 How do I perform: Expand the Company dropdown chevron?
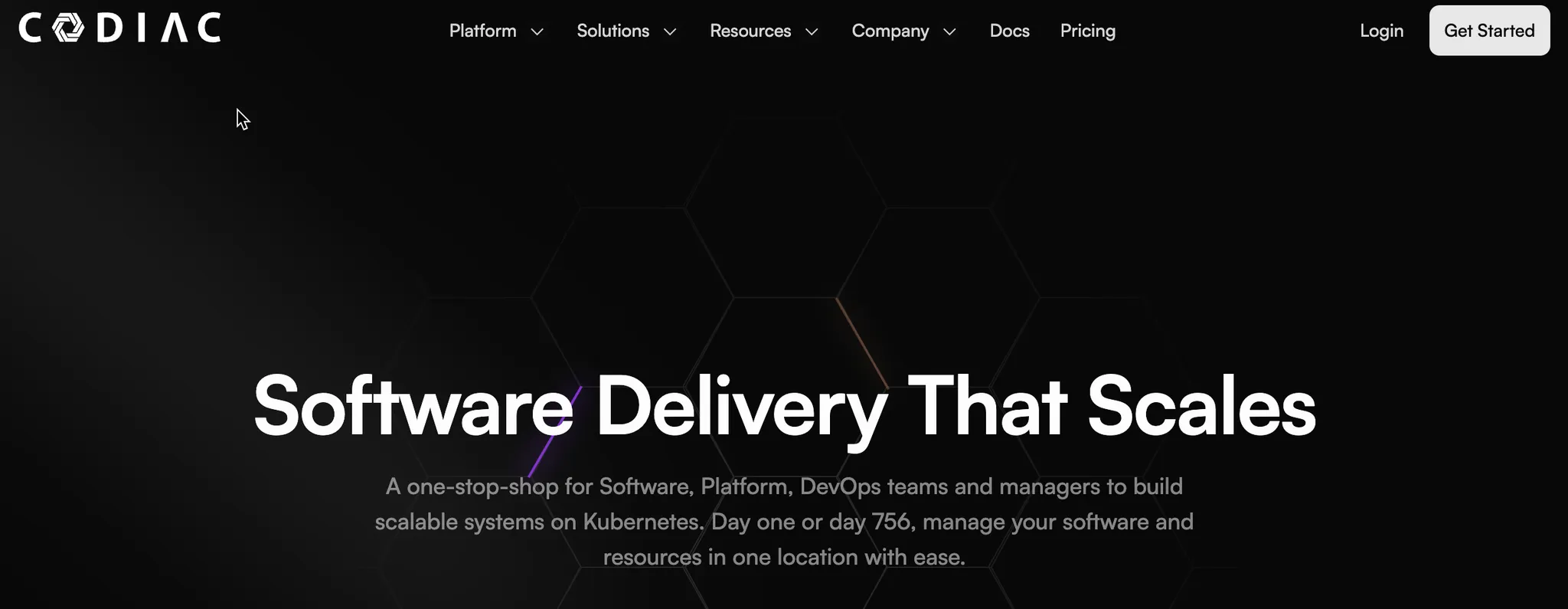click(x=949, y=31)
